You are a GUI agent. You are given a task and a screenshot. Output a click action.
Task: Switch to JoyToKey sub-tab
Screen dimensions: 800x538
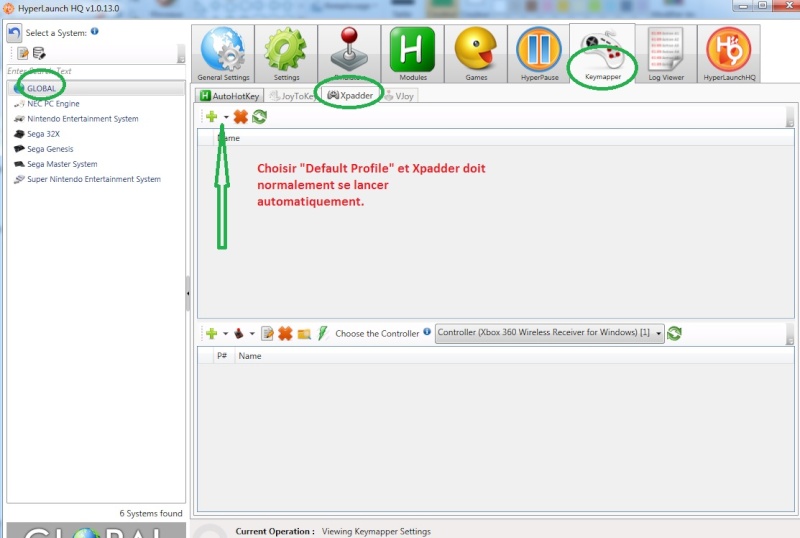pos(292,96)
